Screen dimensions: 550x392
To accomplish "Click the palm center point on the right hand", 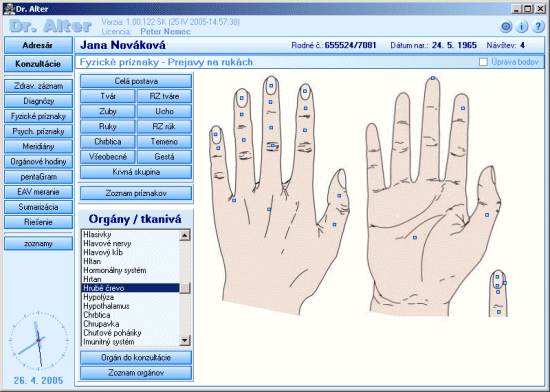I will (x=415, y=238).
